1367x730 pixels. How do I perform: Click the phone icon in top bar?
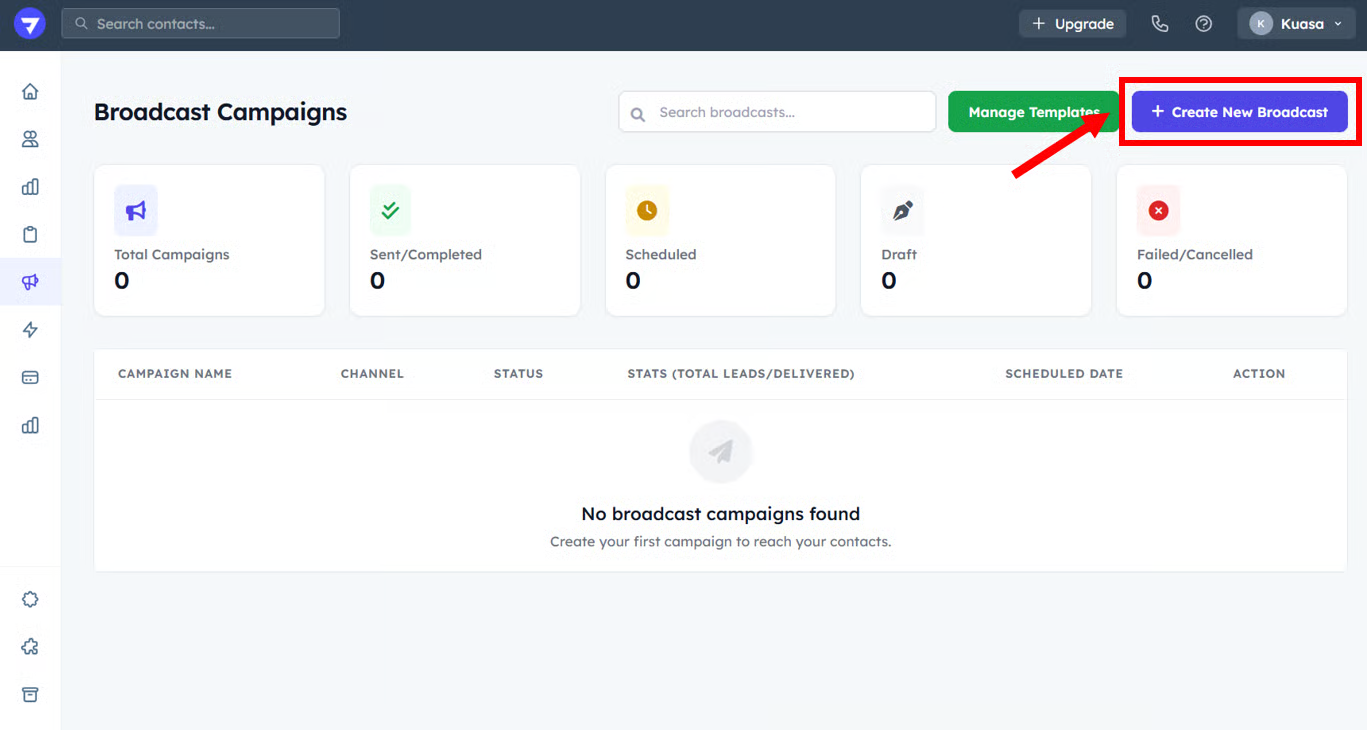[x=1160, y=24]
